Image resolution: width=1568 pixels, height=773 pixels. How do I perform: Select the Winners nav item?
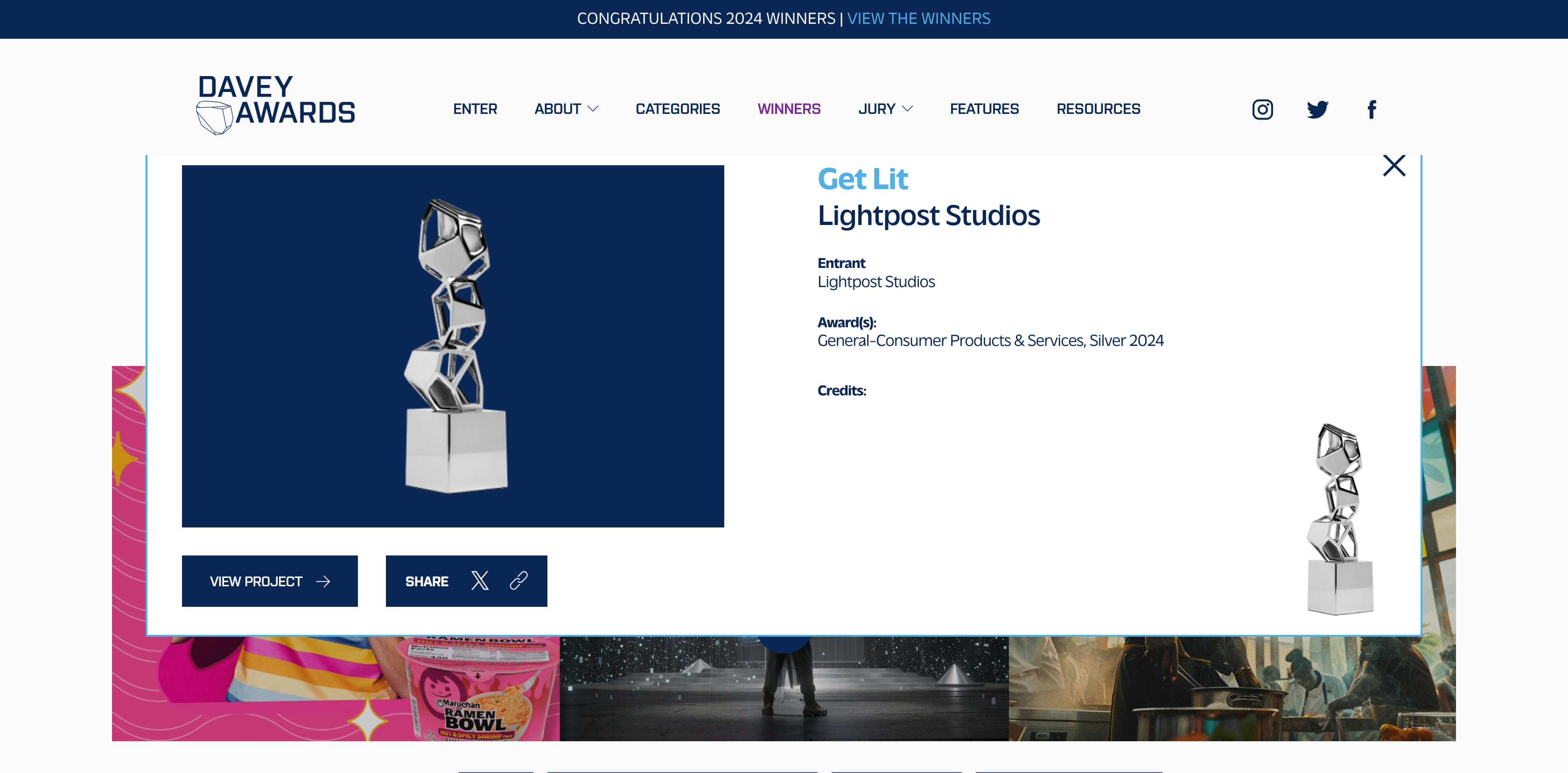click(x=789, y=109)
